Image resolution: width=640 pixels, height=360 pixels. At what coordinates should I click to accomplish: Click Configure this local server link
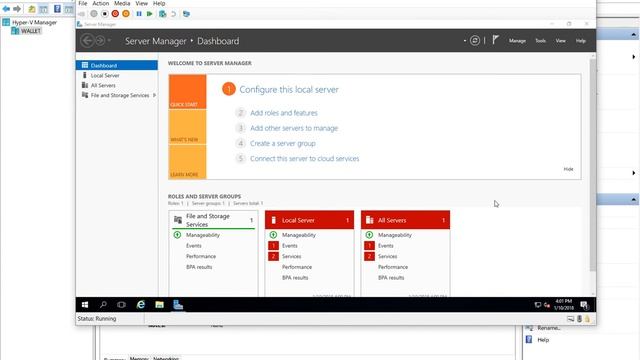289,89
